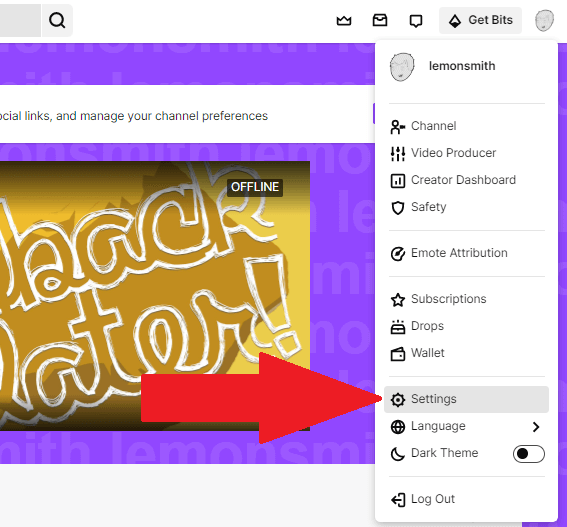Click the Dark Theme label
This screenshot has width=567, height=527.
point(444,453)
